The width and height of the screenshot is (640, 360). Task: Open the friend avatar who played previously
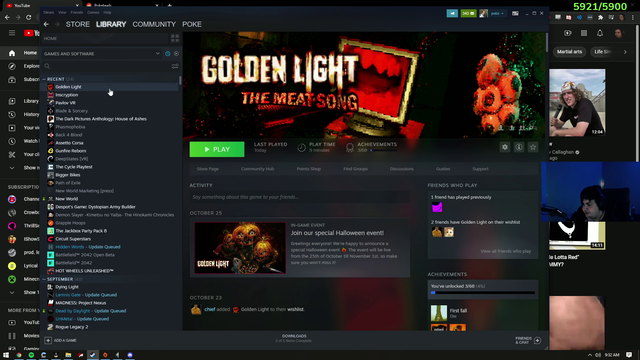437,207
